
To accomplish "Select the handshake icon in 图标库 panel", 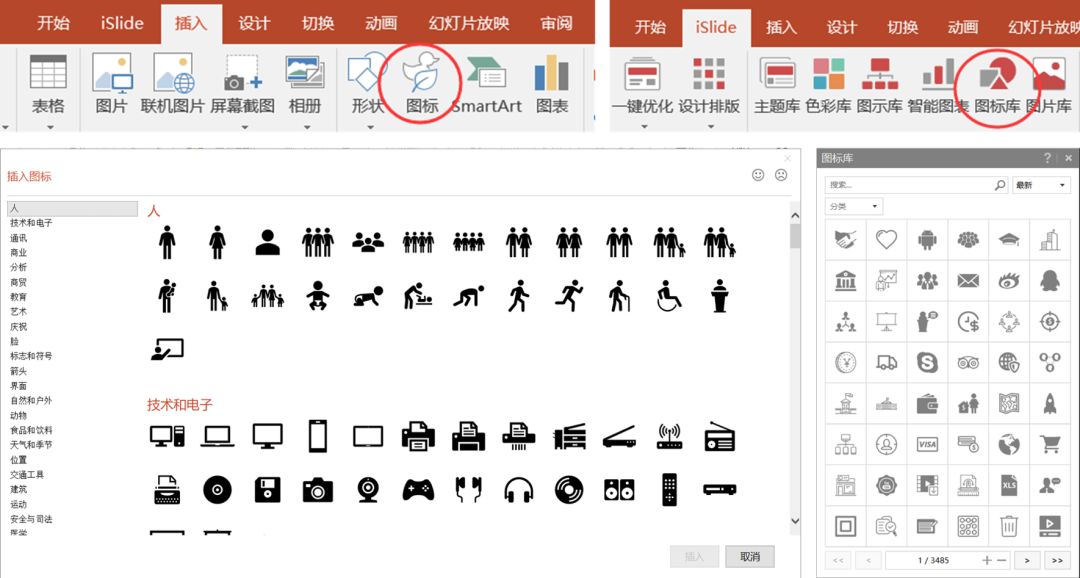I will coord(845,240).
